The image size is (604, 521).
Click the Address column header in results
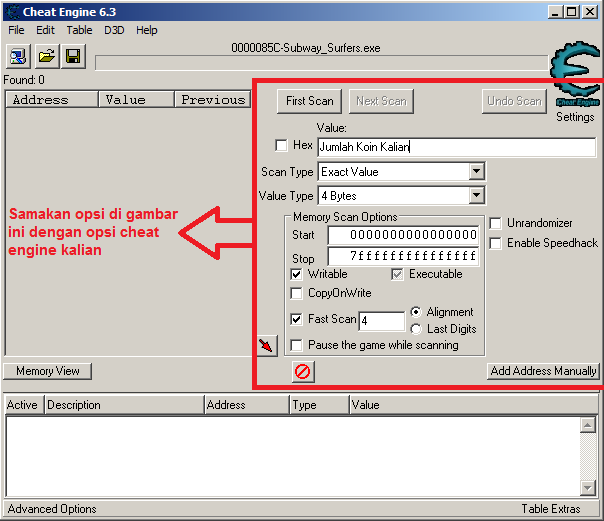click(x=52, y=100)
